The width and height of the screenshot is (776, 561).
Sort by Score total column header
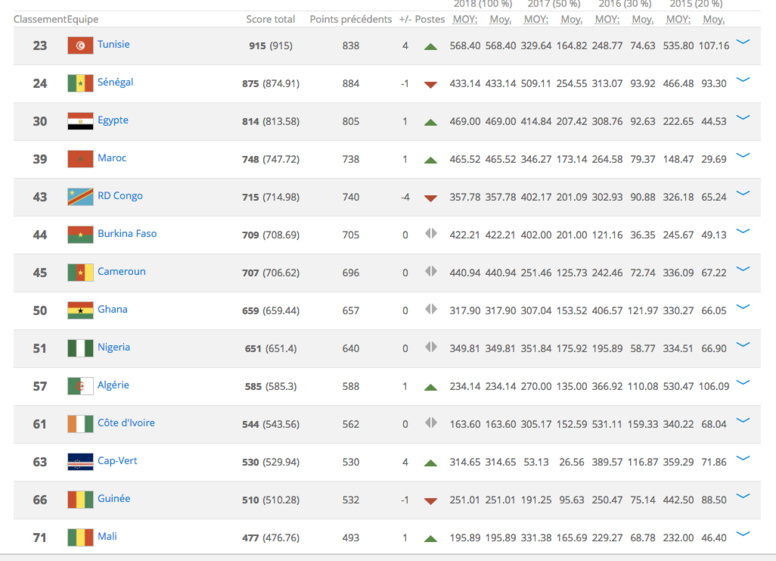[270, 19]
